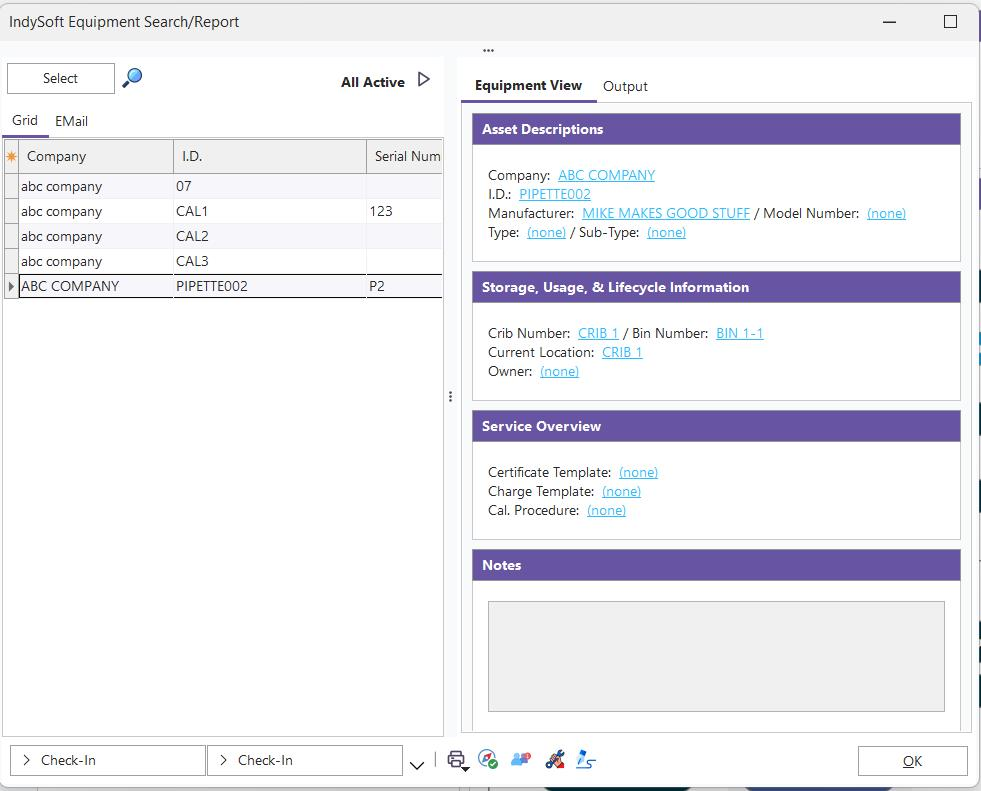
Task: Switch to the EMail tab
Action: point(71,121)
